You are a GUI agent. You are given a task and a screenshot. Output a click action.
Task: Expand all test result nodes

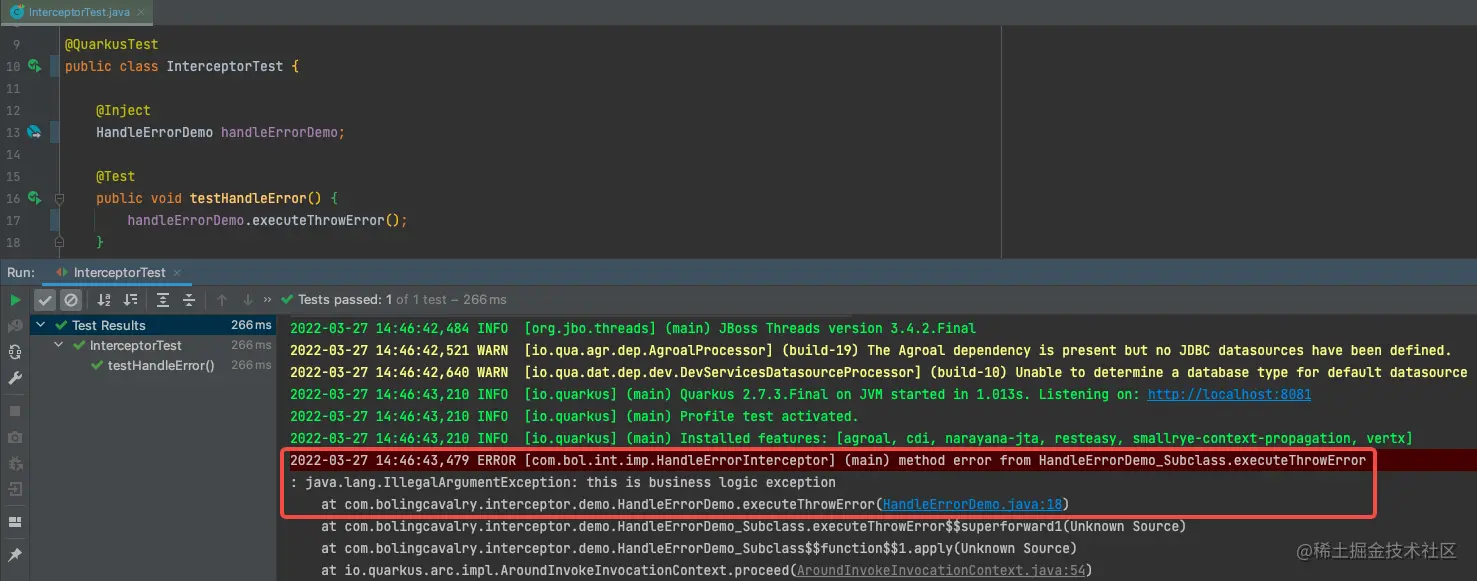(x=163, y=300)
